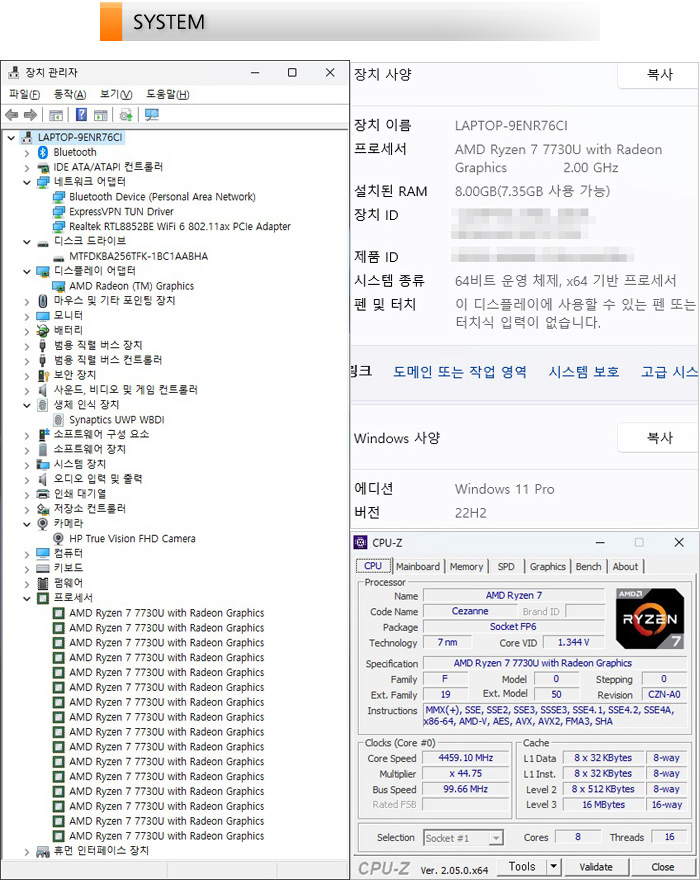Screen dimensions: 700x885
Task: Click the security devices category icon
Action: click(x=43, y=375)
